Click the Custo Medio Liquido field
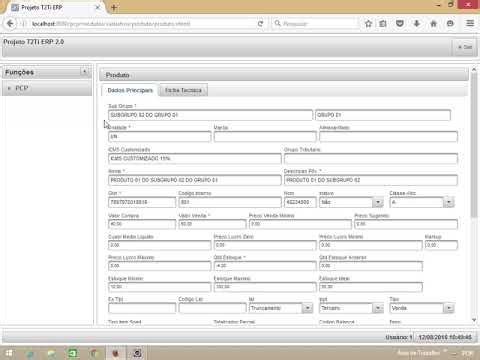Image resolution: width=480 pixels, height=360 pixels. (x=160, y=245)
